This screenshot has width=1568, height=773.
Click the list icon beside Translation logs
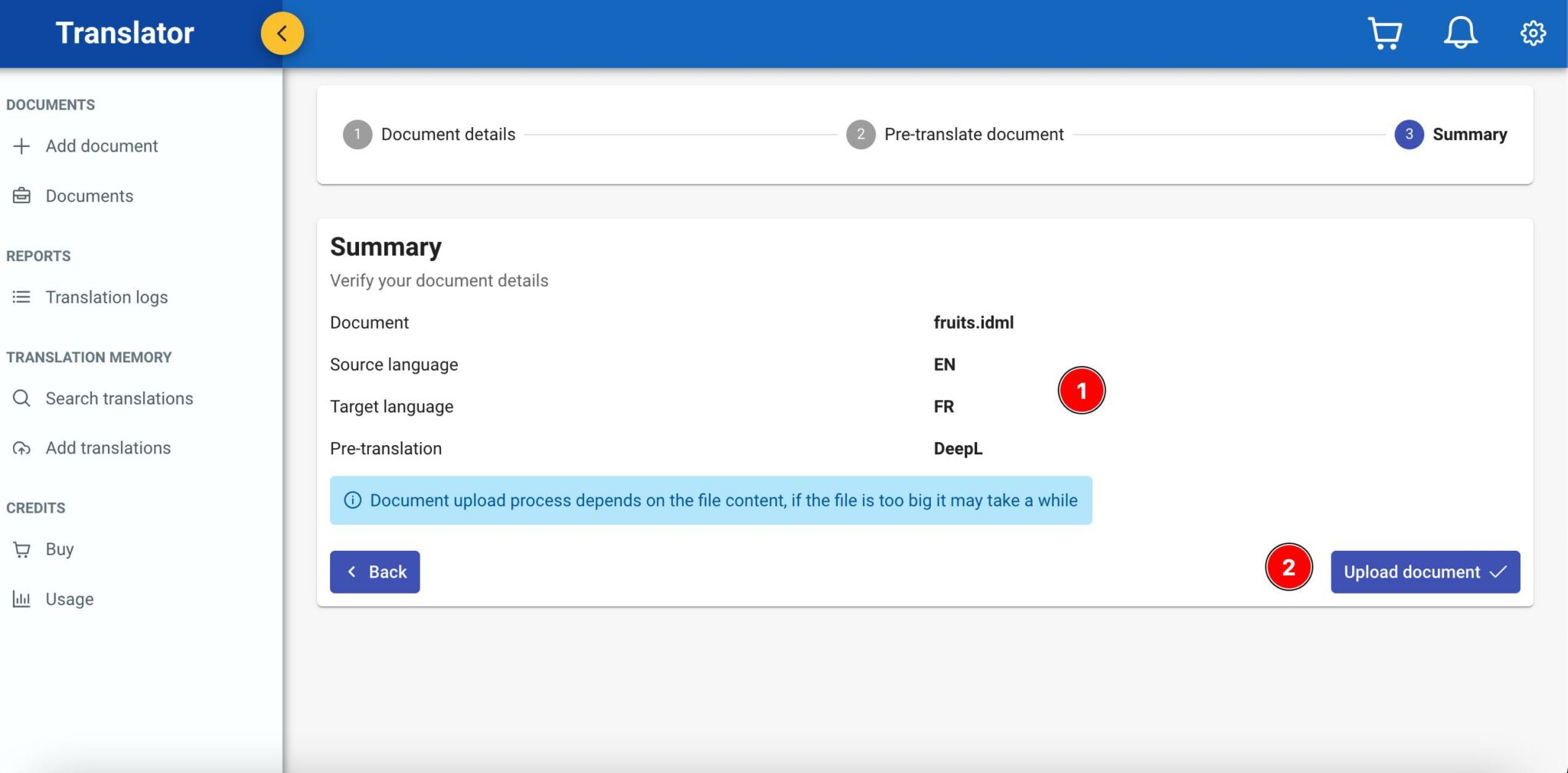21,297
